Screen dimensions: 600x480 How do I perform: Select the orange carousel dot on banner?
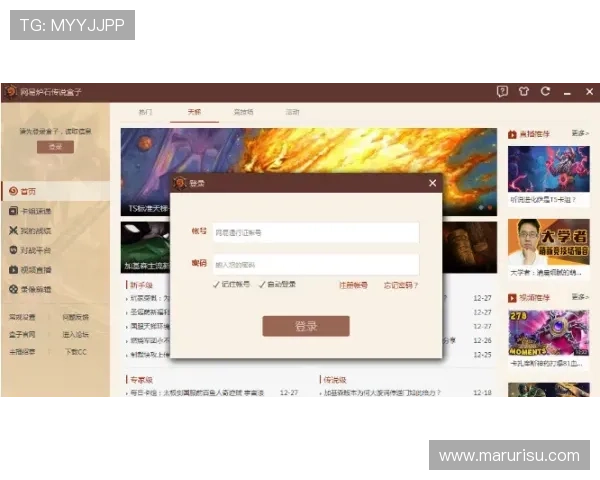coord(489,207)
